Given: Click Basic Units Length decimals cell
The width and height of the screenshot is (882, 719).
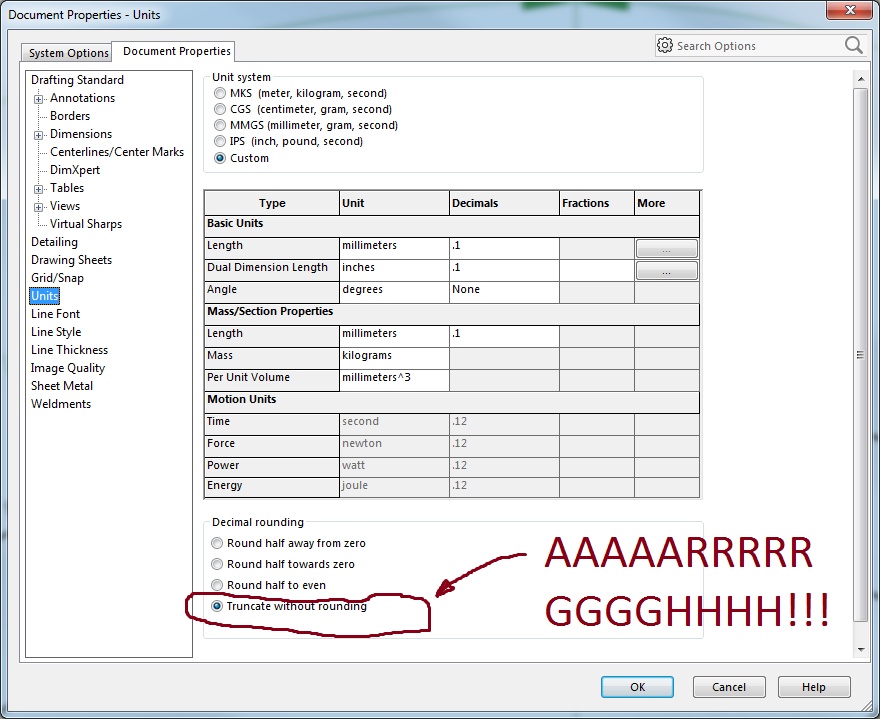Looking at the screenshot, I should point(504,248).
